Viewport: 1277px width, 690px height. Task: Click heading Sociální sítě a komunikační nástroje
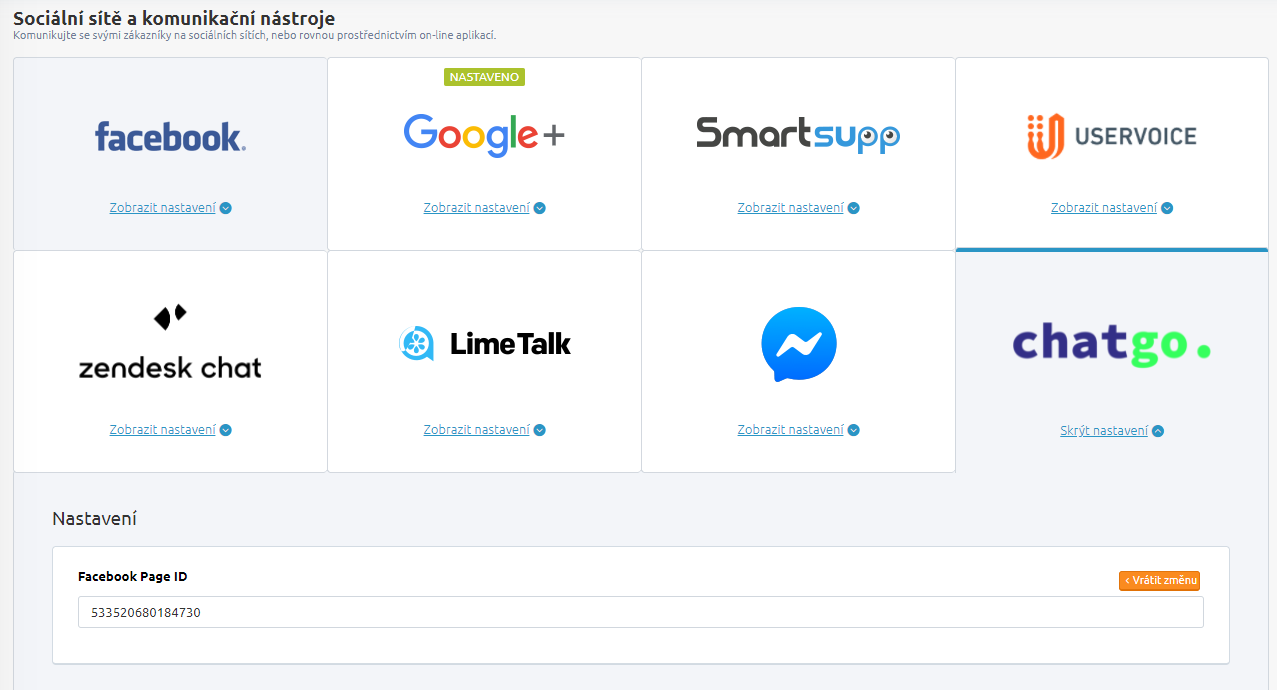[174, 18]
